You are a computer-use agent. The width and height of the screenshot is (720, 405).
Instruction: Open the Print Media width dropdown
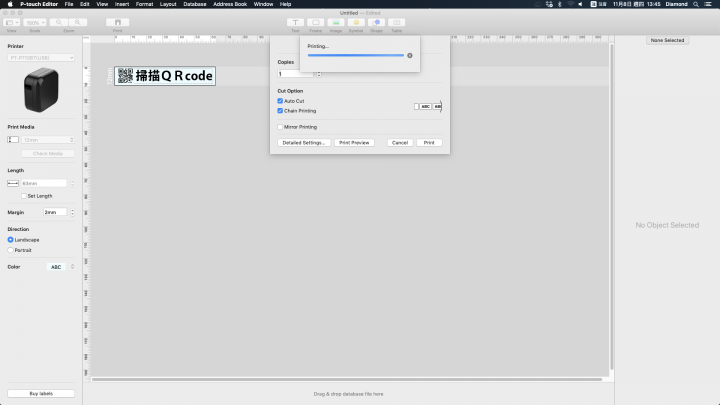[48, 140]
